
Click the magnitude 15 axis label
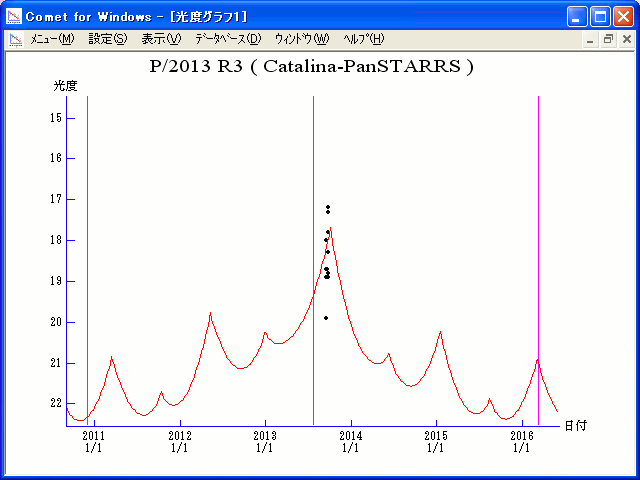pyautogui.click(x=56, y=118)
